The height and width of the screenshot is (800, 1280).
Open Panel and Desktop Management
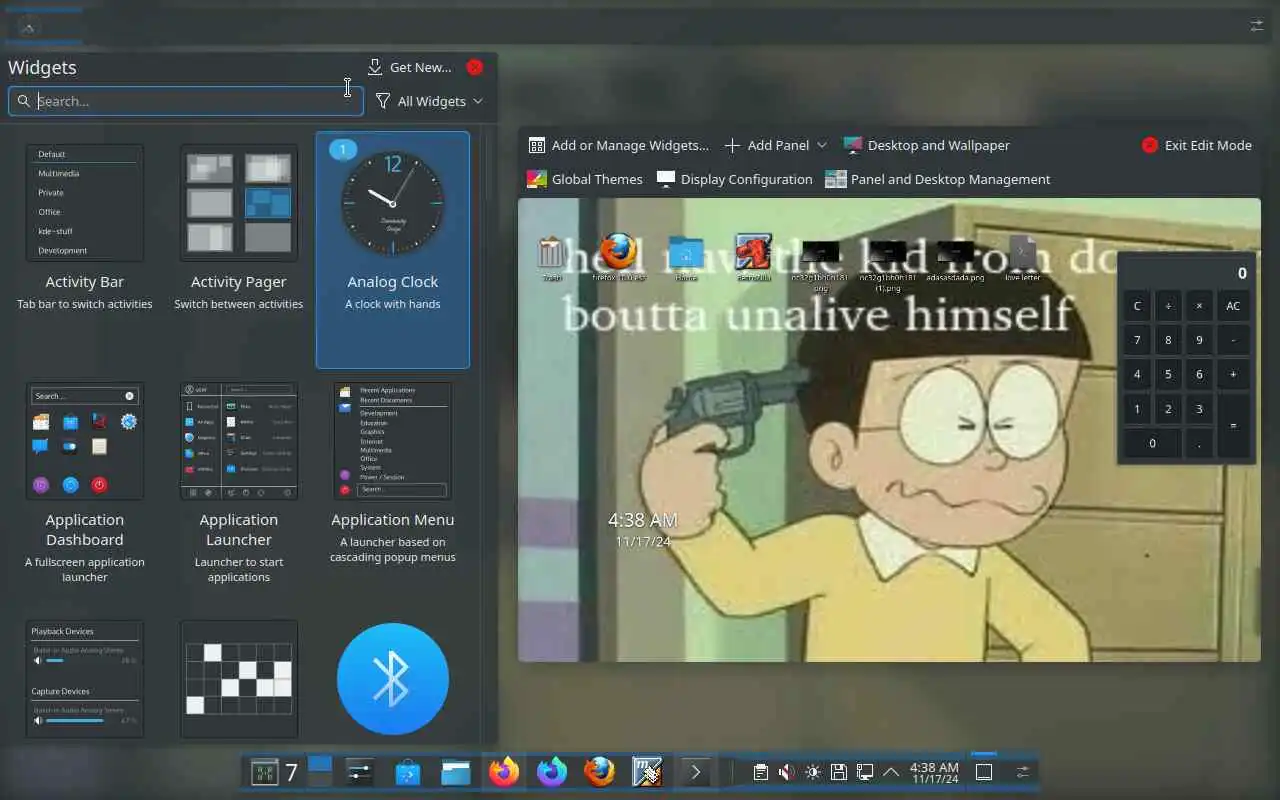coord(937,179)
